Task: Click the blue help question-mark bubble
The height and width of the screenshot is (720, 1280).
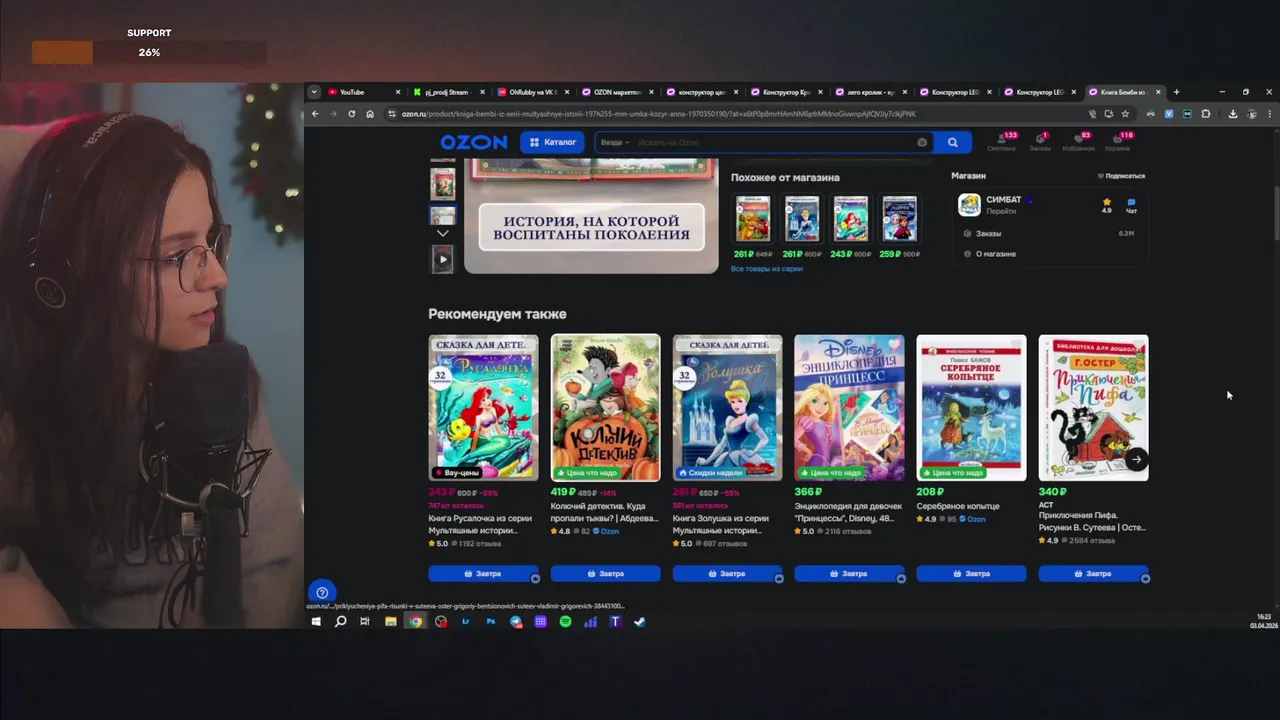Action: pyautogui.click(x=321, y=592)
